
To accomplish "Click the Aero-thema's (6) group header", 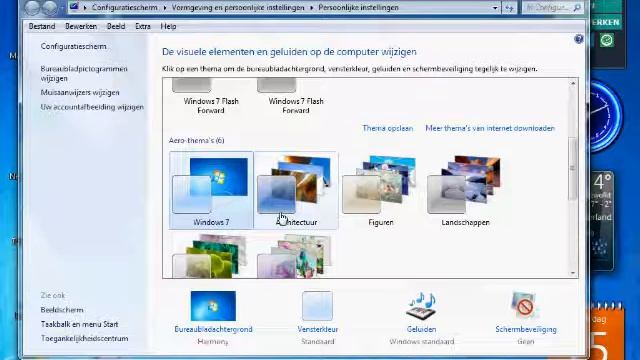I will tap(196, 140).
